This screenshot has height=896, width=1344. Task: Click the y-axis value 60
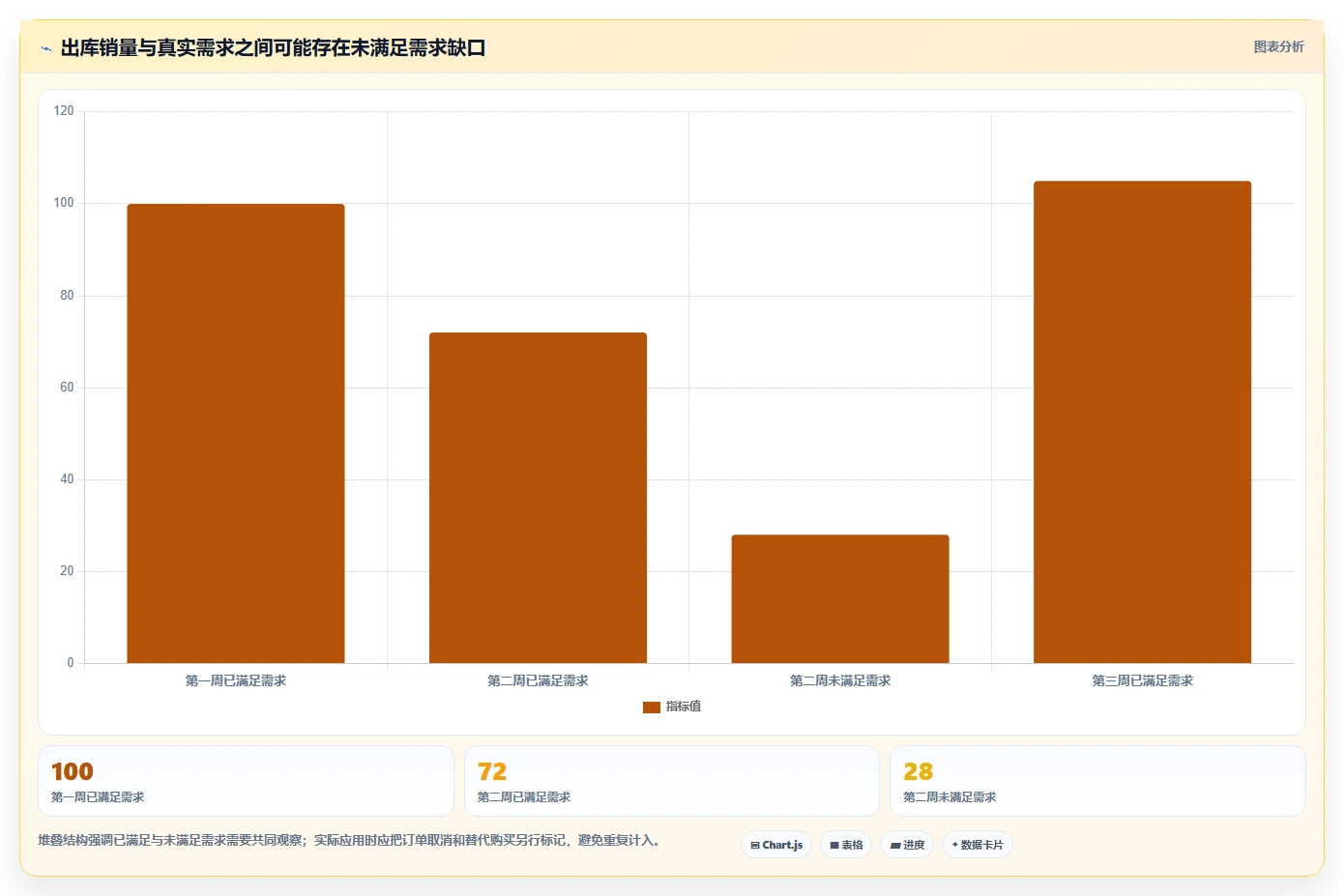[67, 388]
